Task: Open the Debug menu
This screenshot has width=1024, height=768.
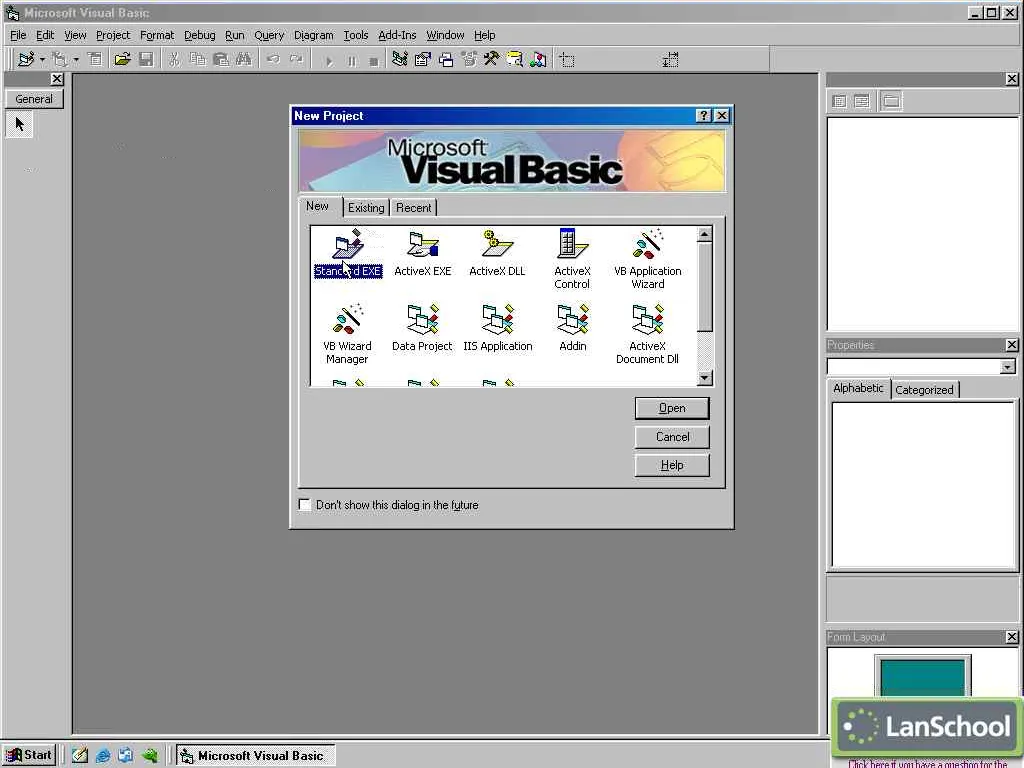Action: click(199, 35)
